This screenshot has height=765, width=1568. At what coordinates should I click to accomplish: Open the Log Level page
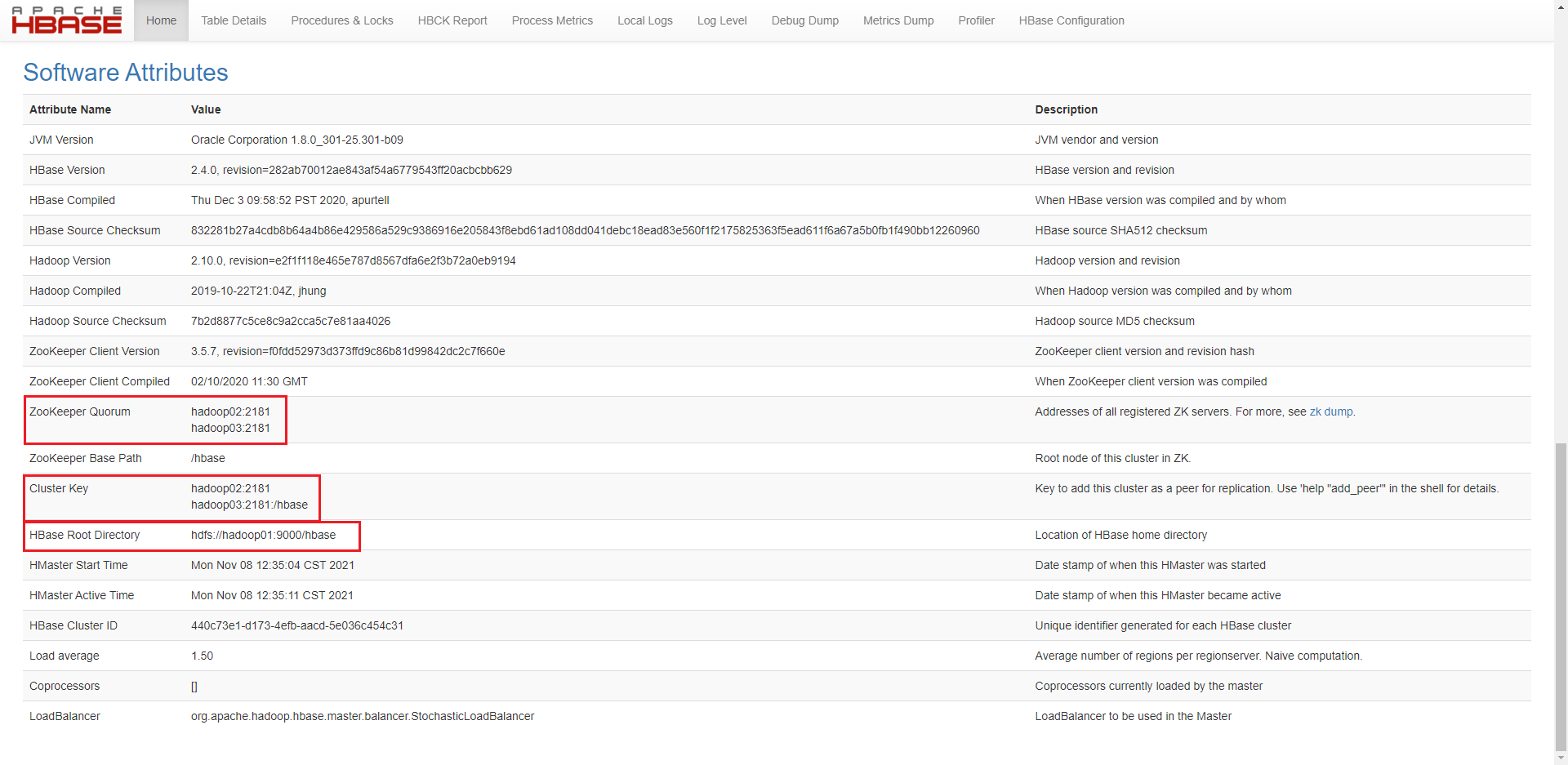[x=722, y=20]
